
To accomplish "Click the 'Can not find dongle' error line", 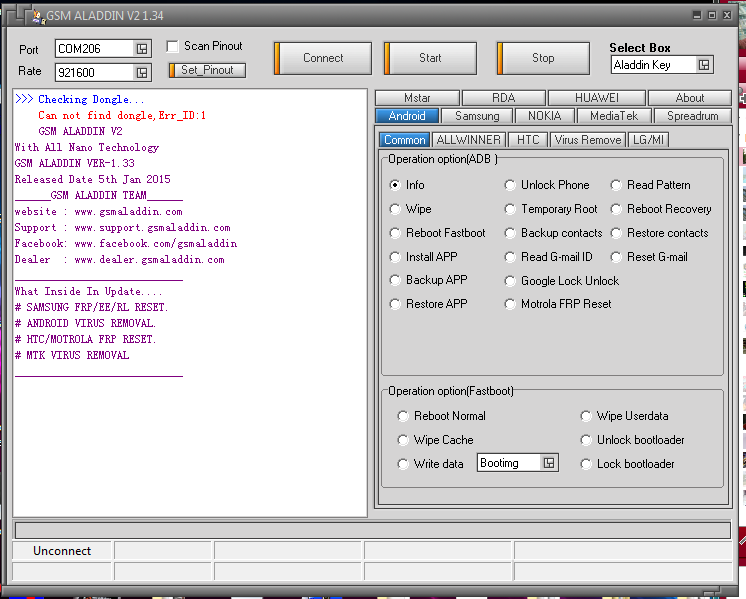I will pyautogui.click(x=122, y=116).
